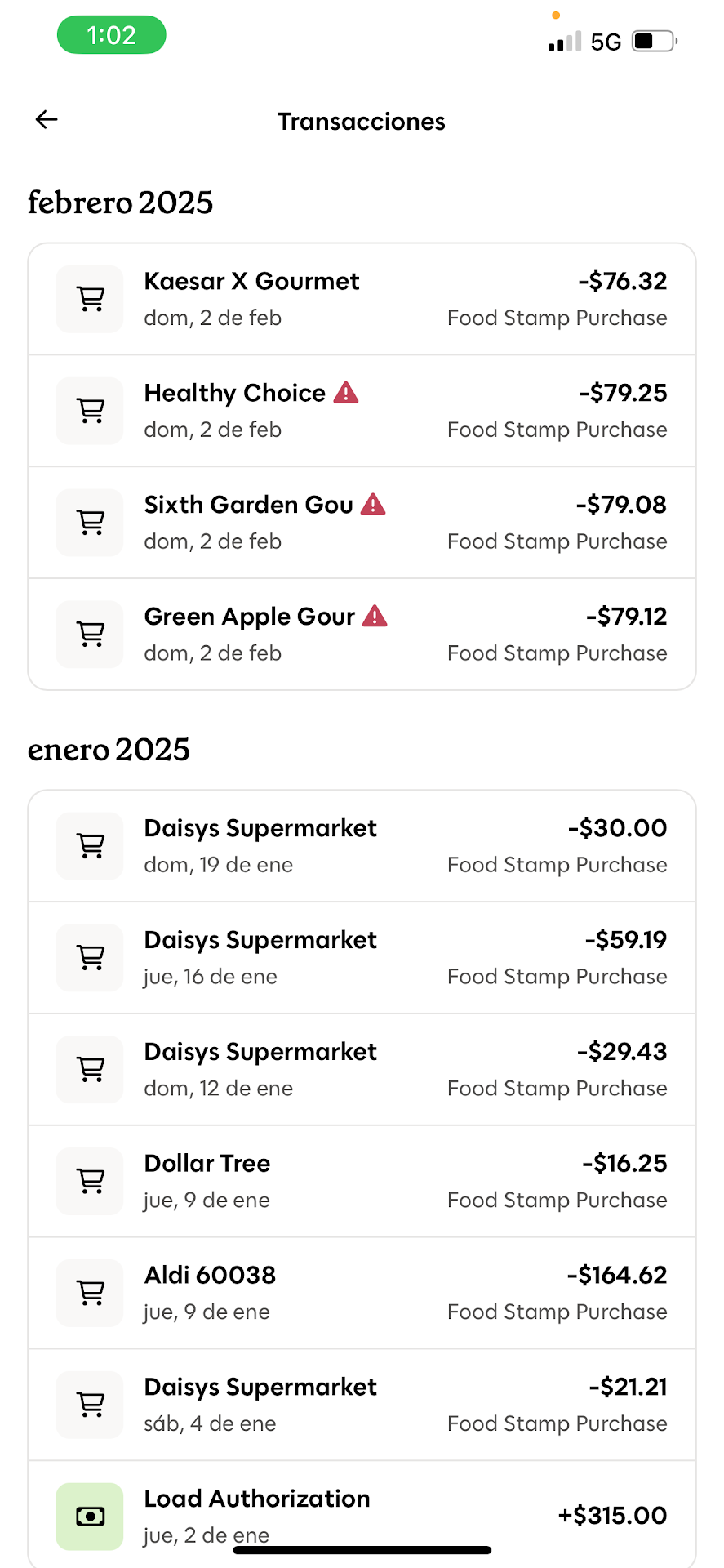
Task: Tap warning icon beside Sixth Garden Gou
Action: [373, 505]
